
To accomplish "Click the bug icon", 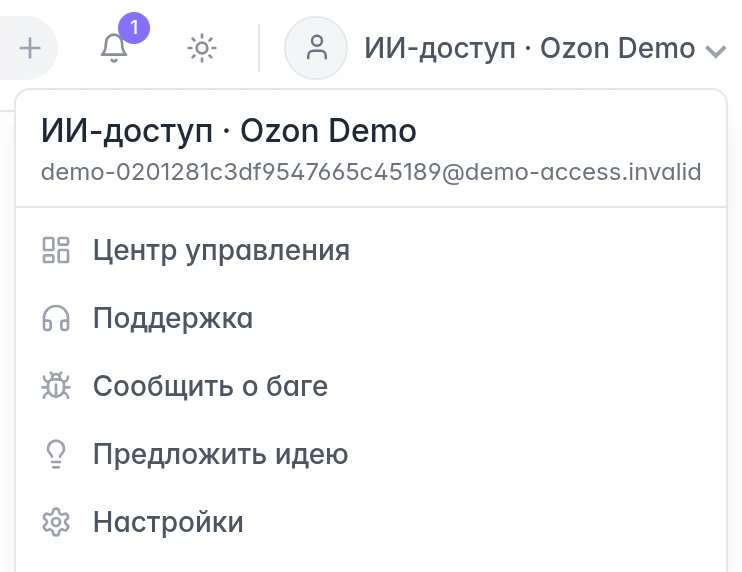I will click(56, 386).
